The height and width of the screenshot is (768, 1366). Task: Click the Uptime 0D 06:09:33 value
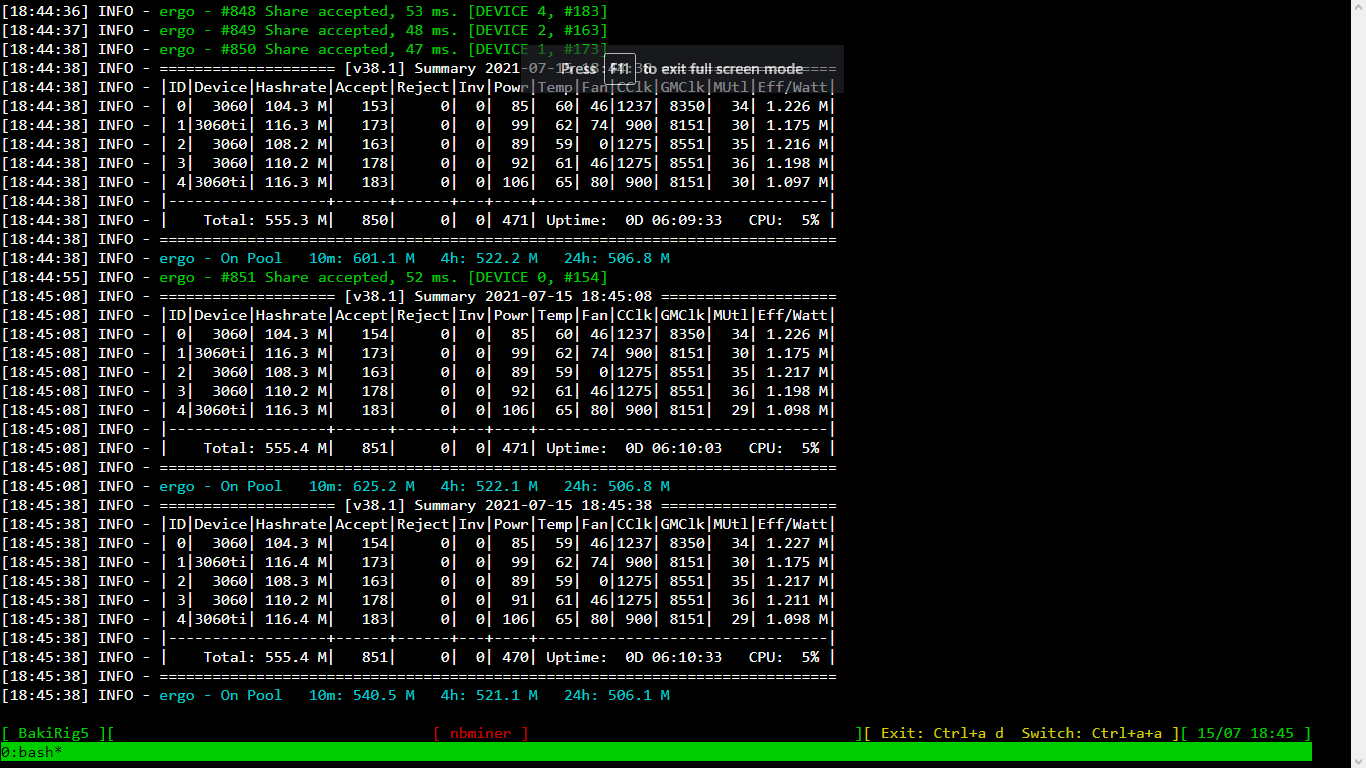[x=673, y=220]
